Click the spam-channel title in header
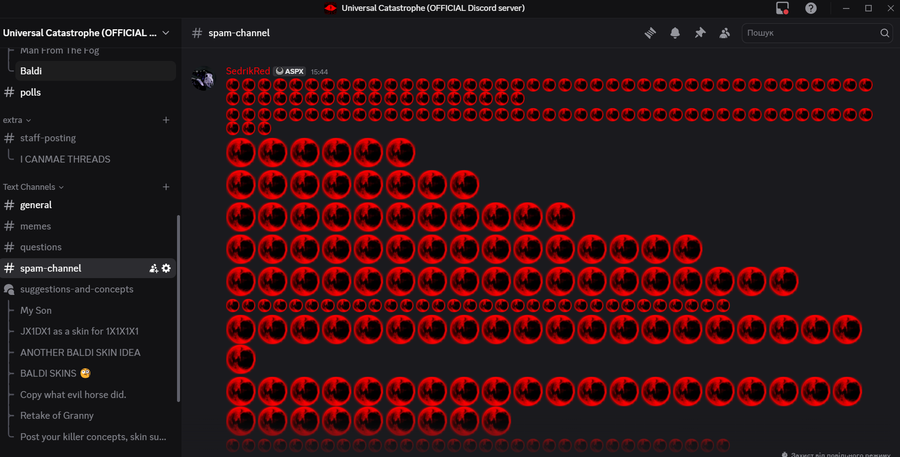This screenshot has width=900, height=457. [239, 33]
